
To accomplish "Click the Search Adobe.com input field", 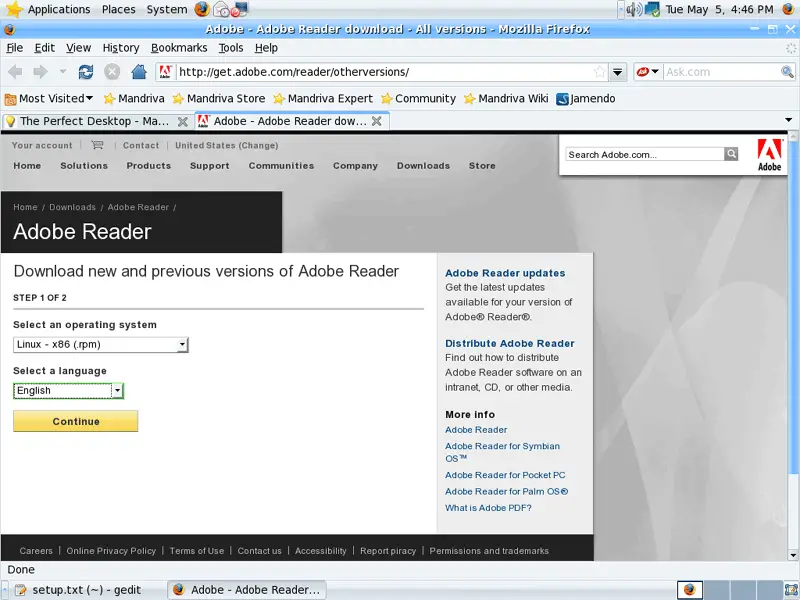I will [x=645, y=154].
